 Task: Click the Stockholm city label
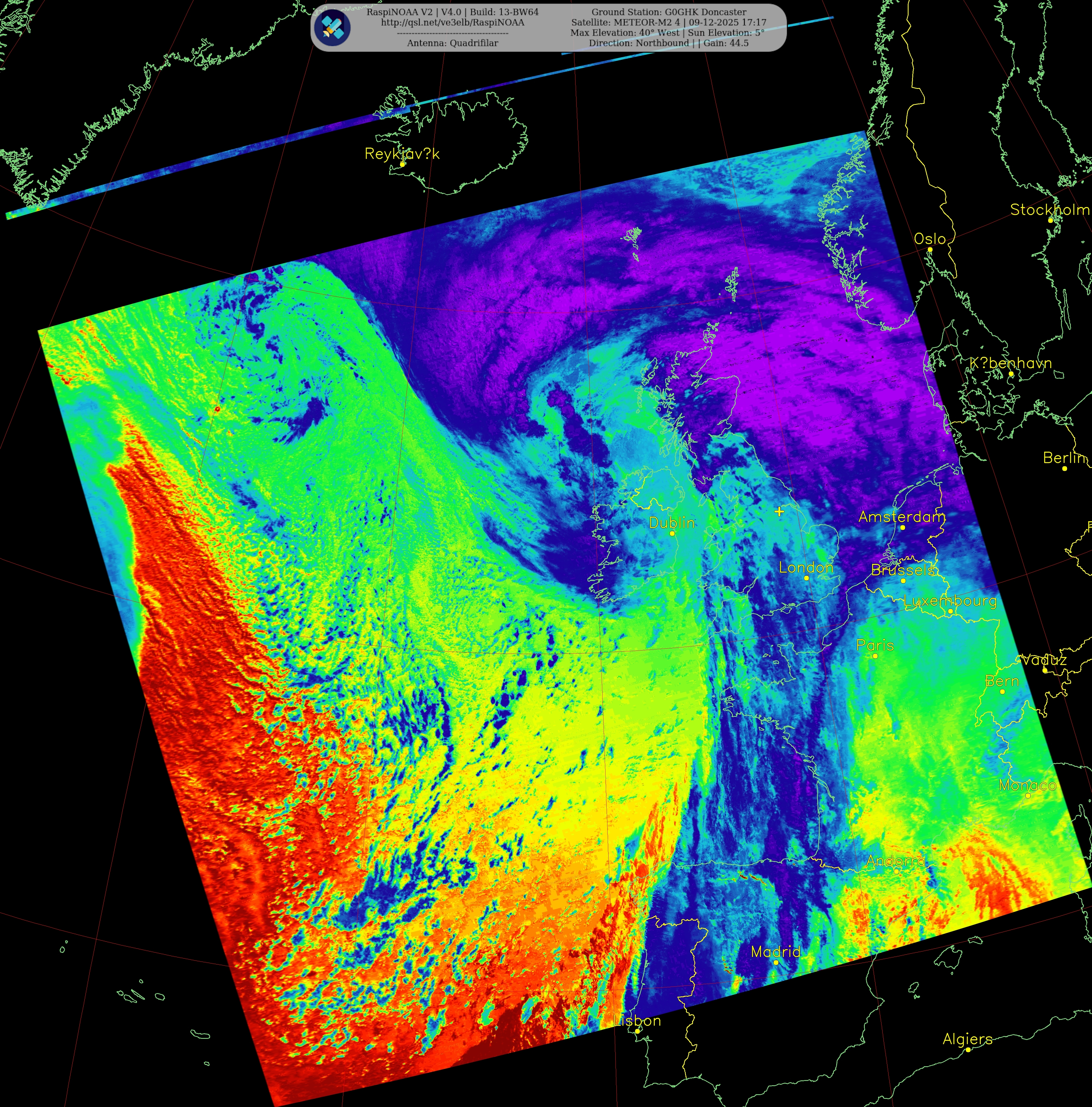click(x=1049, y=210)
